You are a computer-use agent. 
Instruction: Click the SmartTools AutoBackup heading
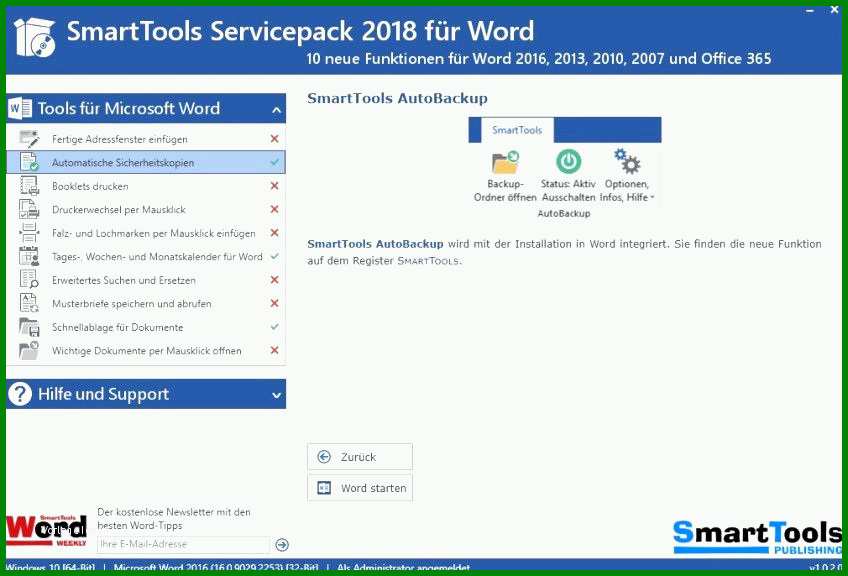398,98
